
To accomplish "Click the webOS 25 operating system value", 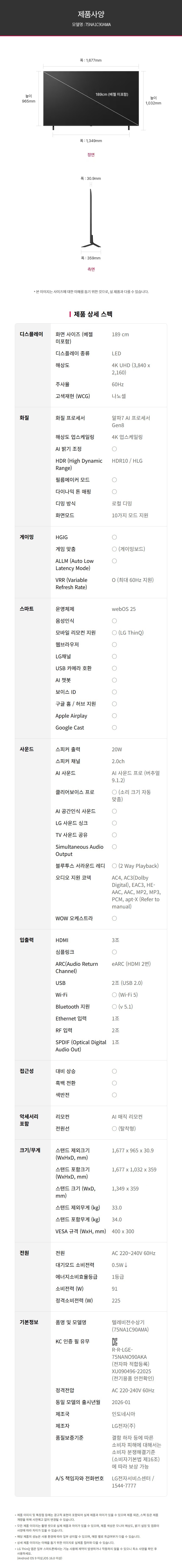I will click(x=124, y=609).
